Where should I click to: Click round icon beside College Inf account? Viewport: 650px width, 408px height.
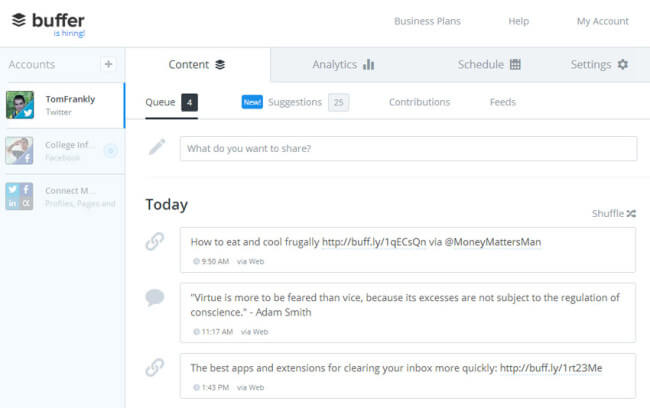coord(110,151)
